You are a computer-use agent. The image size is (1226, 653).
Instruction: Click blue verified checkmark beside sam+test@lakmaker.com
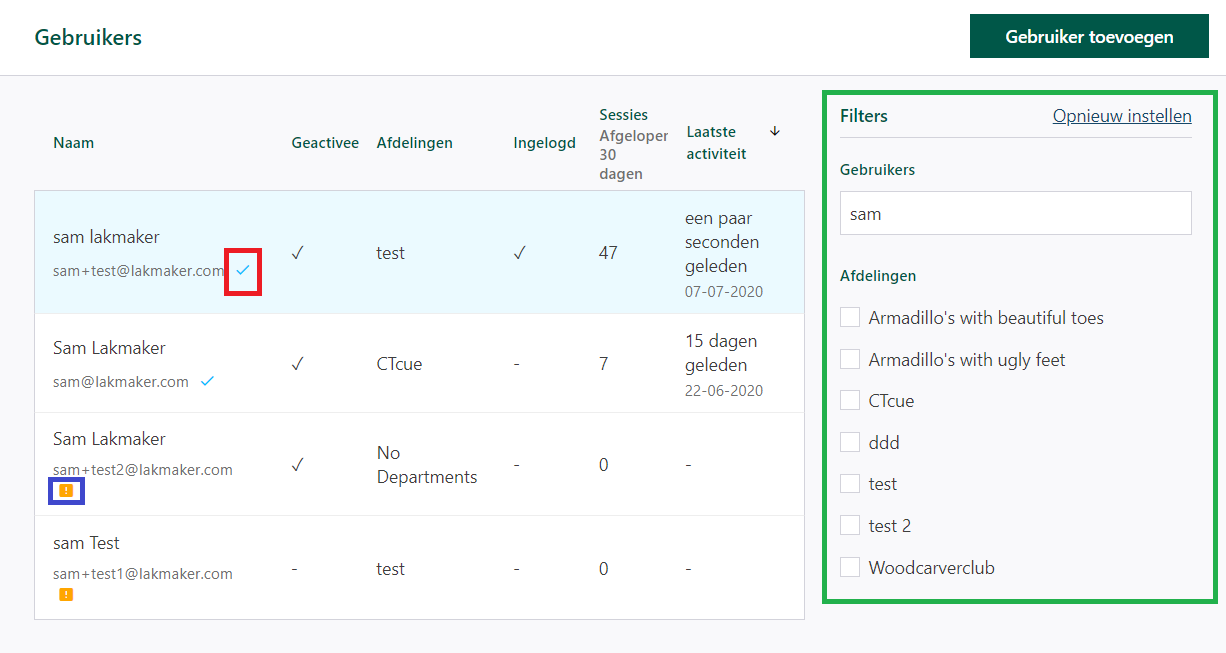pyautogui.click(x=243, y=270)
